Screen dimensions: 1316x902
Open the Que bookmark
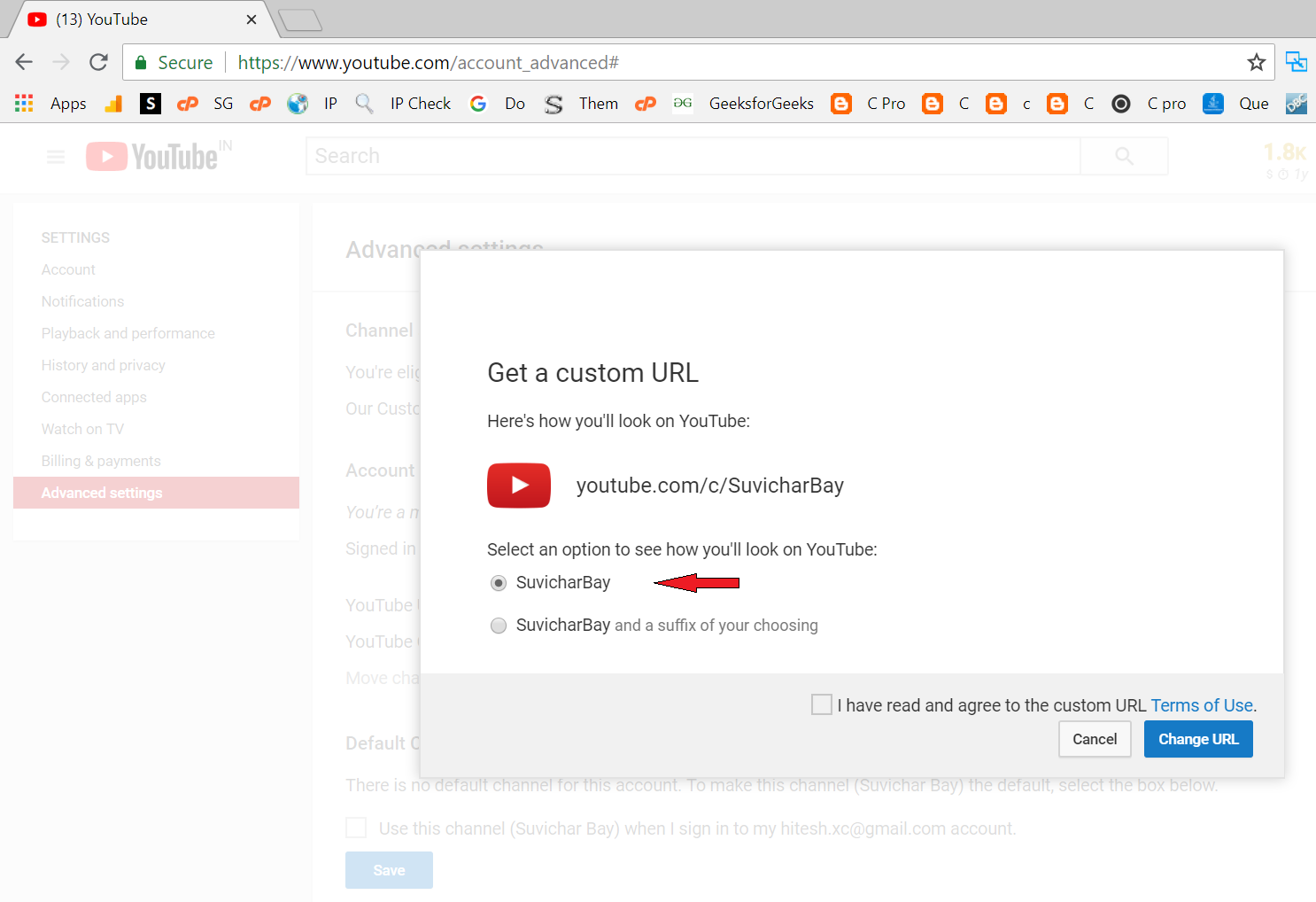pos(1236,104)
